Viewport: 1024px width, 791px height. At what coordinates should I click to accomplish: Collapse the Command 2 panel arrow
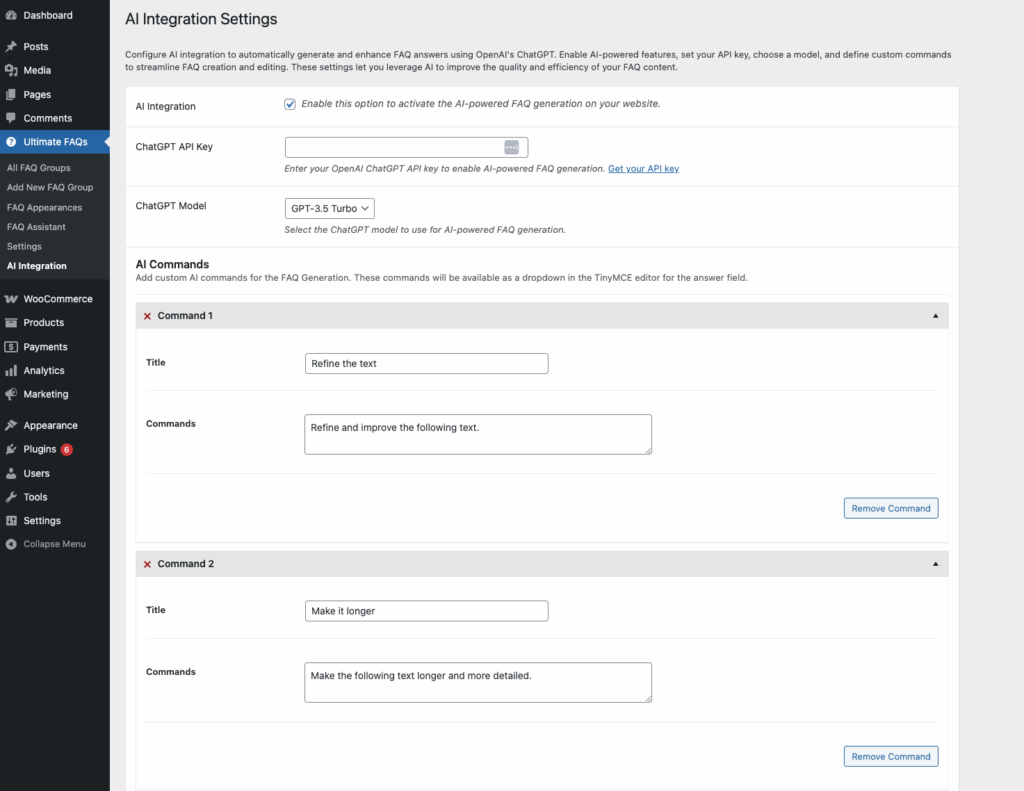(935, 564)
